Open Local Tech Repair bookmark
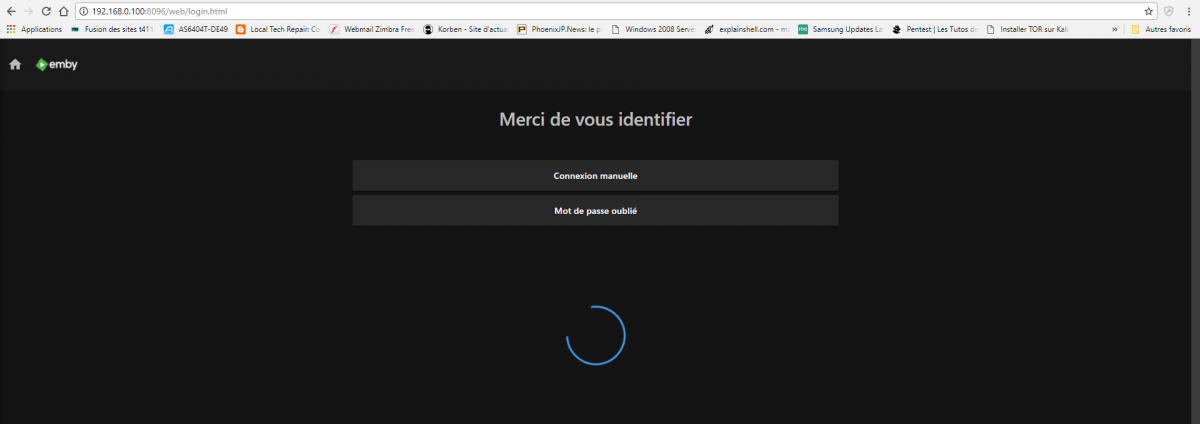 tap(277, 29)
